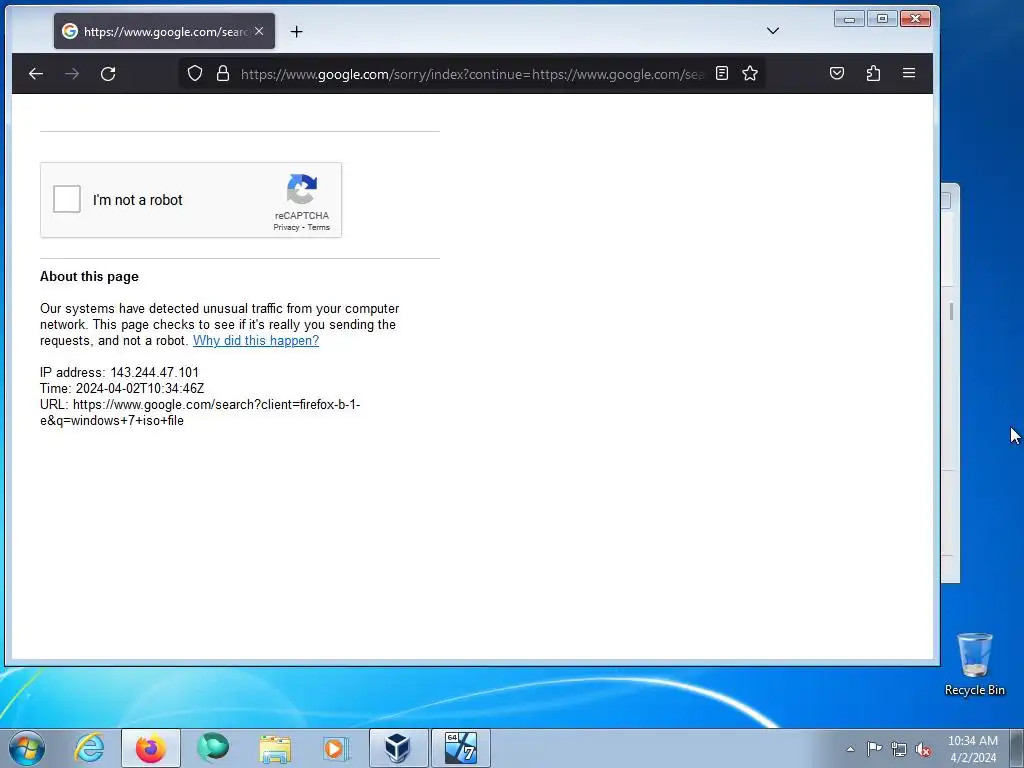Open the Firefox application menu
The image size is (1024, 768).
coord(909,73)
